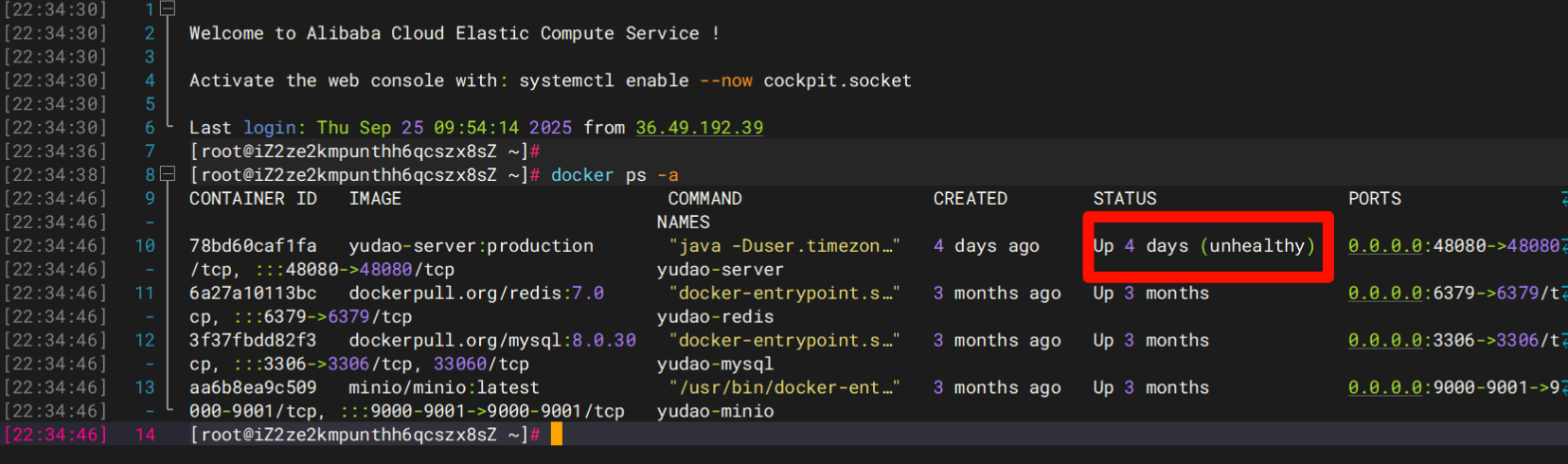Click the minio/minio:latest image name
The width and height of the screenshot is (1568, 464).
point(444,388)
